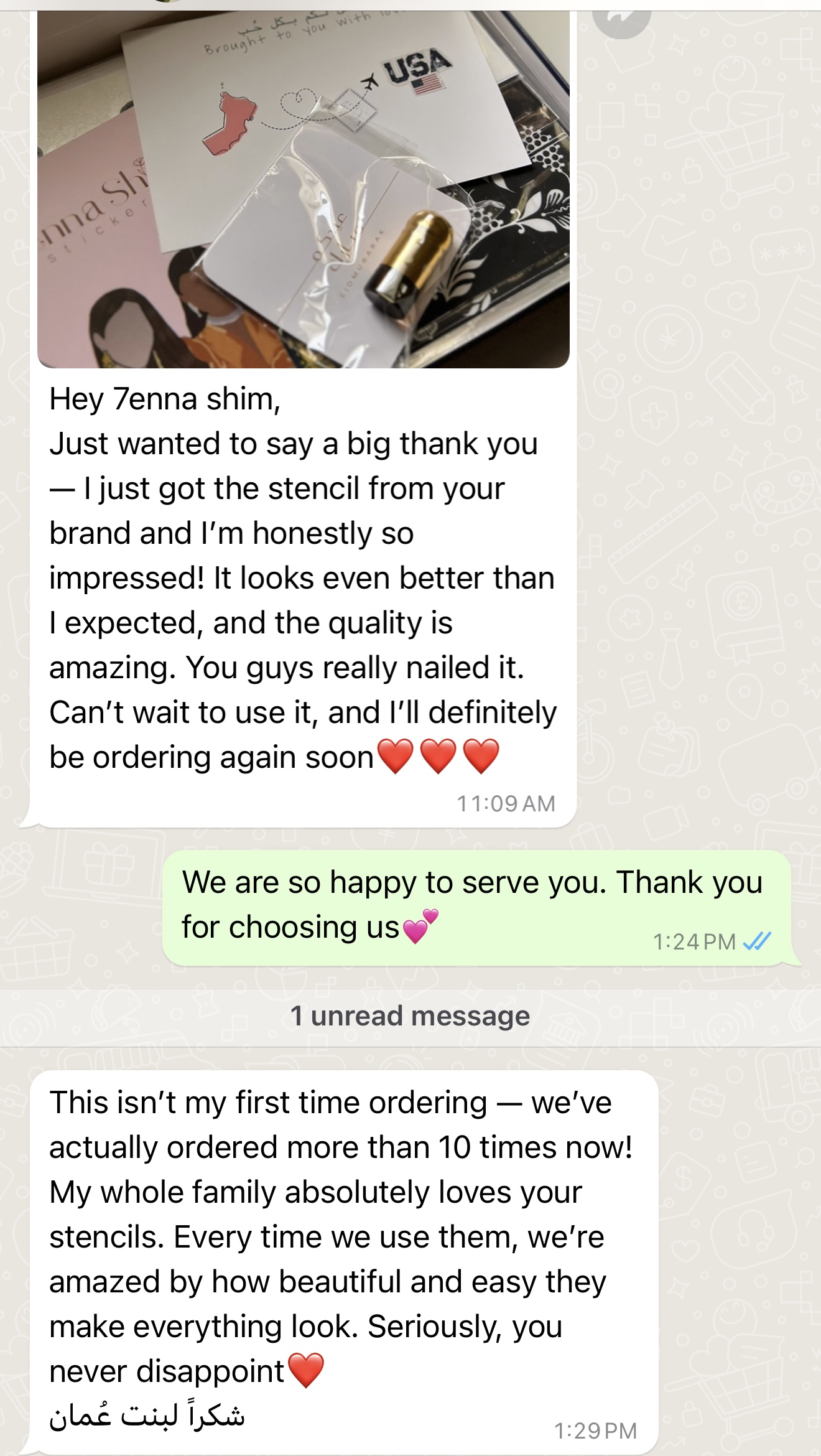Tap the blue double-check read receipt
The height and width of the screenshot is (1456, 821).
click(x=757, y=941)
